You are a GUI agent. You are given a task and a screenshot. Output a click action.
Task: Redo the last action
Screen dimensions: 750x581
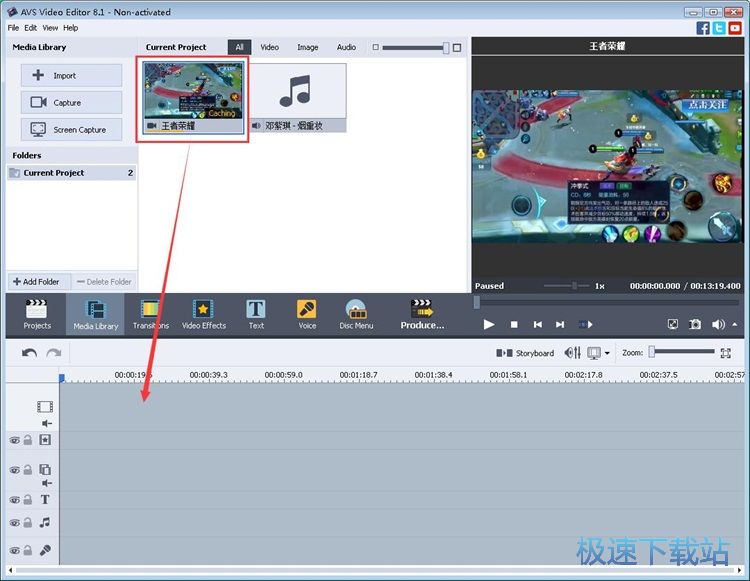(54, 353)
